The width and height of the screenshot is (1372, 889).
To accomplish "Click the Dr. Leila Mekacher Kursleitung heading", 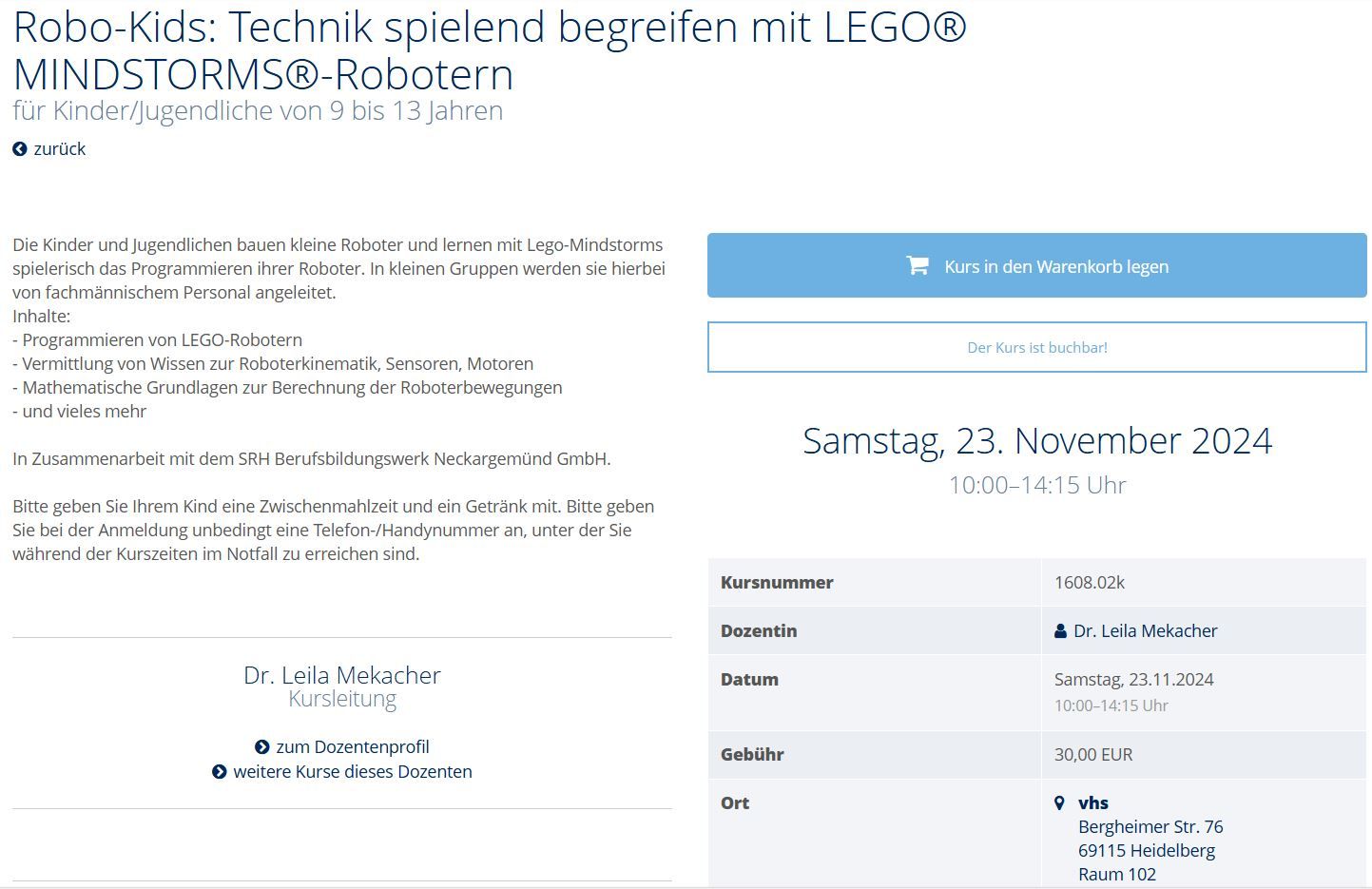I will (342, 686).
